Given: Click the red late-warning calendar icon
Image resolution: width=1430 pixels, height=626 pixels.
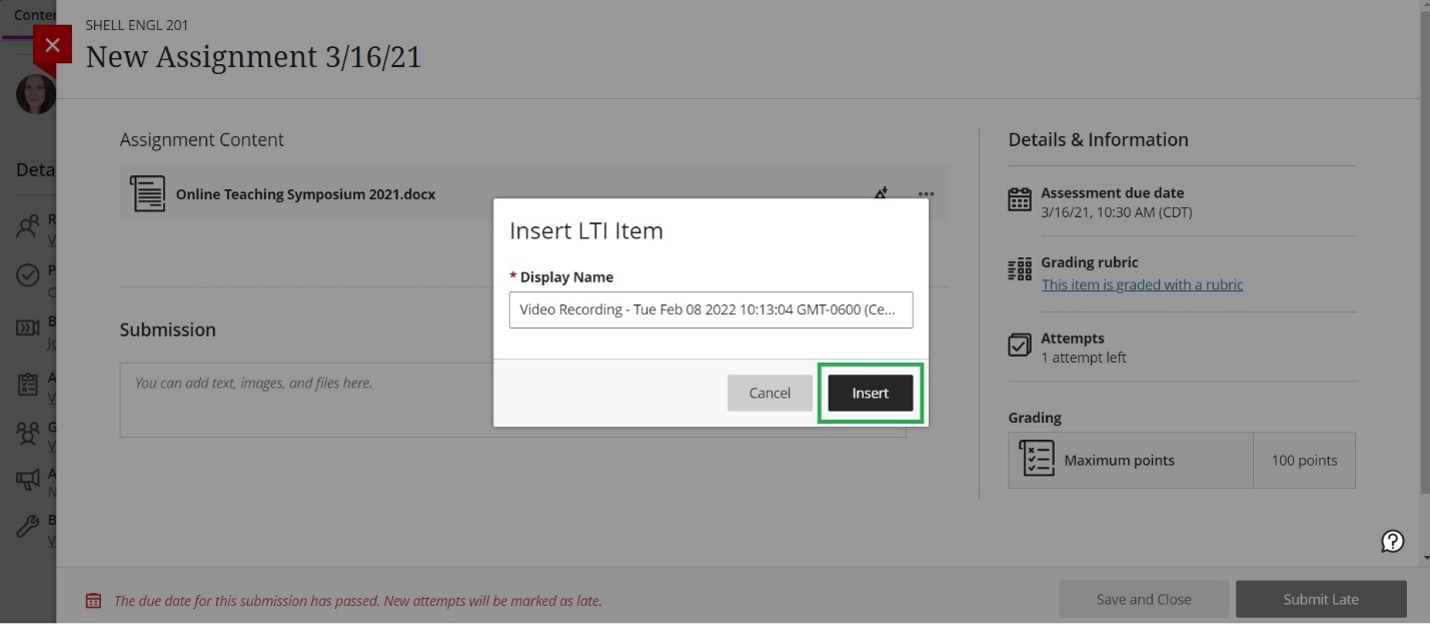Looking at the screenshot, I should point(93,601).
